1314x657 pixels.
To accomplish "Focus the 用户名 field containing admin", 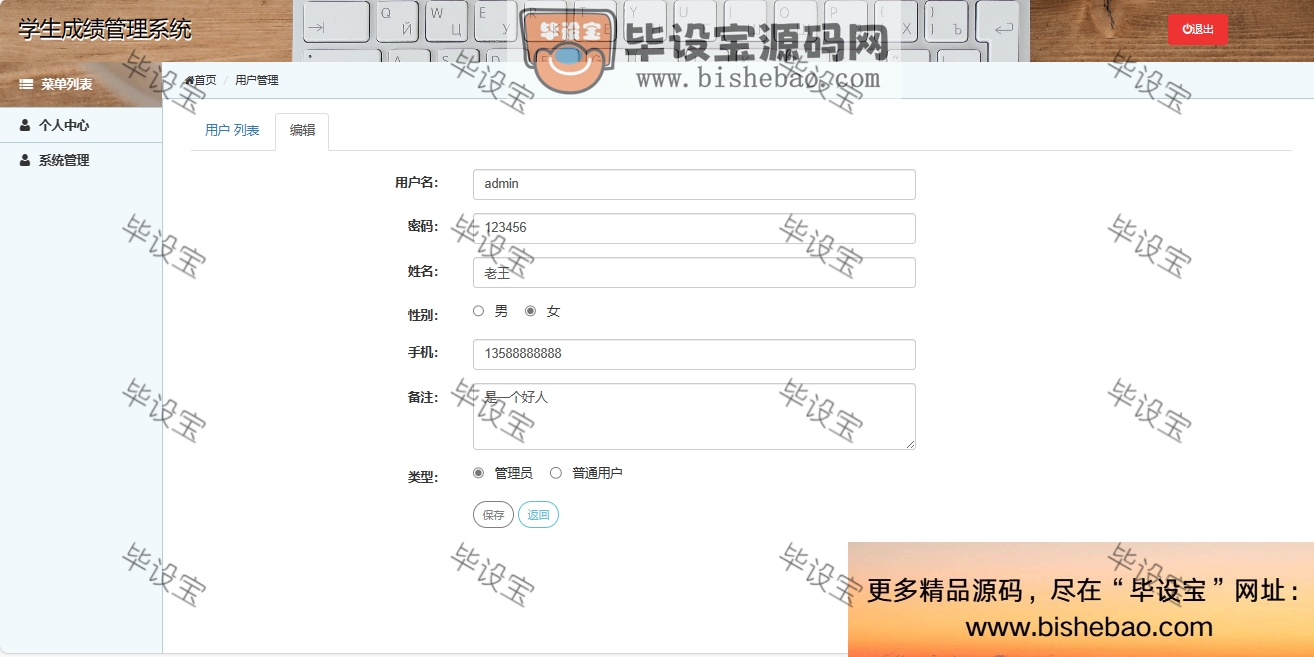I will (694, 184).
